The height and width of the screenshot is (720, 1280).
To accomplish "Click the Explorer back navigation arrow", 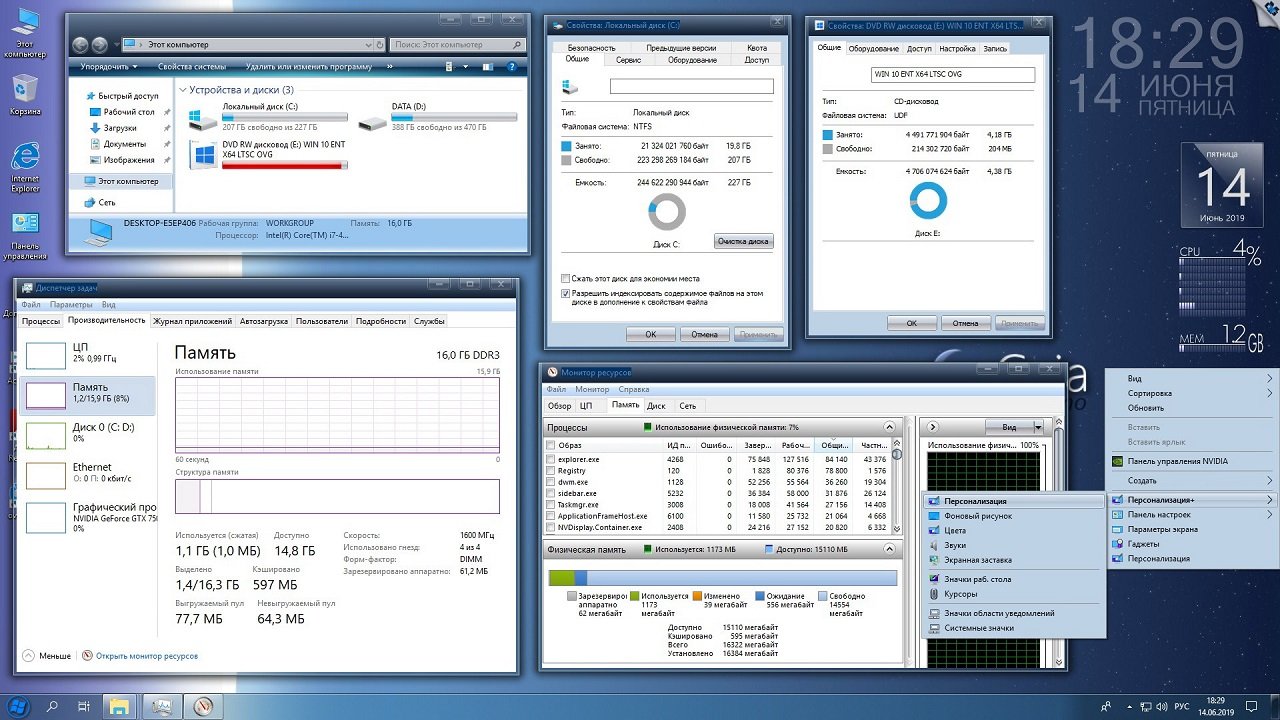I will pos(80,44).
